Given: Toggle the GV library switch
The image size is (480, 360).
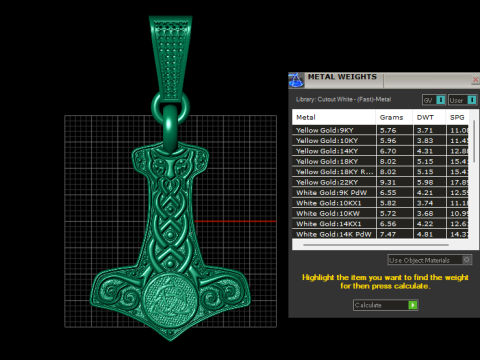Looking at the screenshot, I should (441, 100).
